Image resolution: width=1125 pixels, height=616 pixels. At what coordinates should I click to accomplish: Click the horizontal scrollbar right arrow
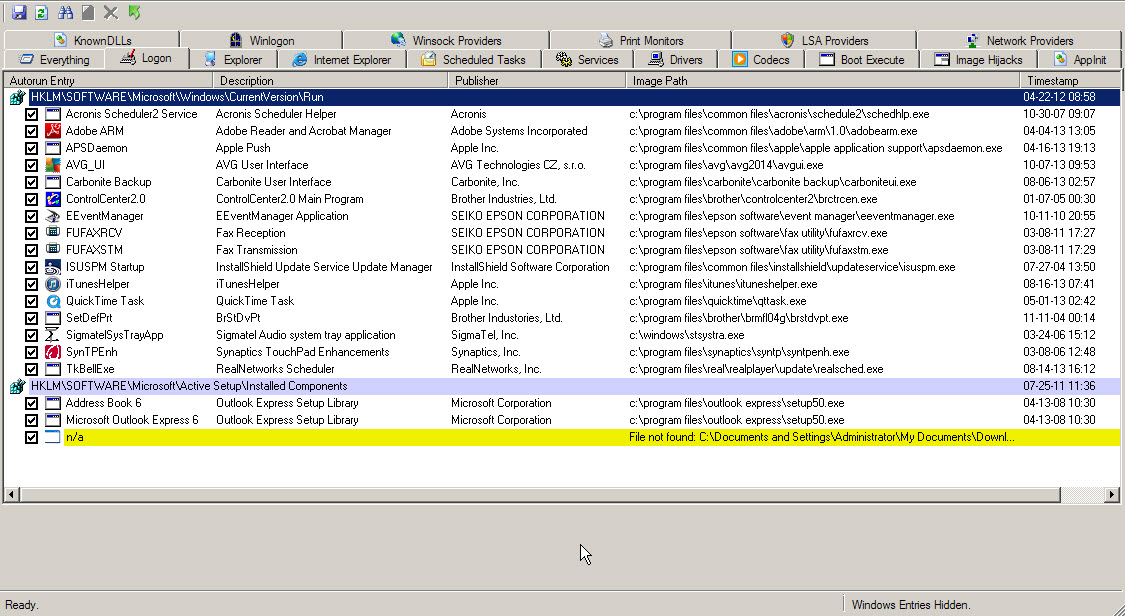point(1112,494)
